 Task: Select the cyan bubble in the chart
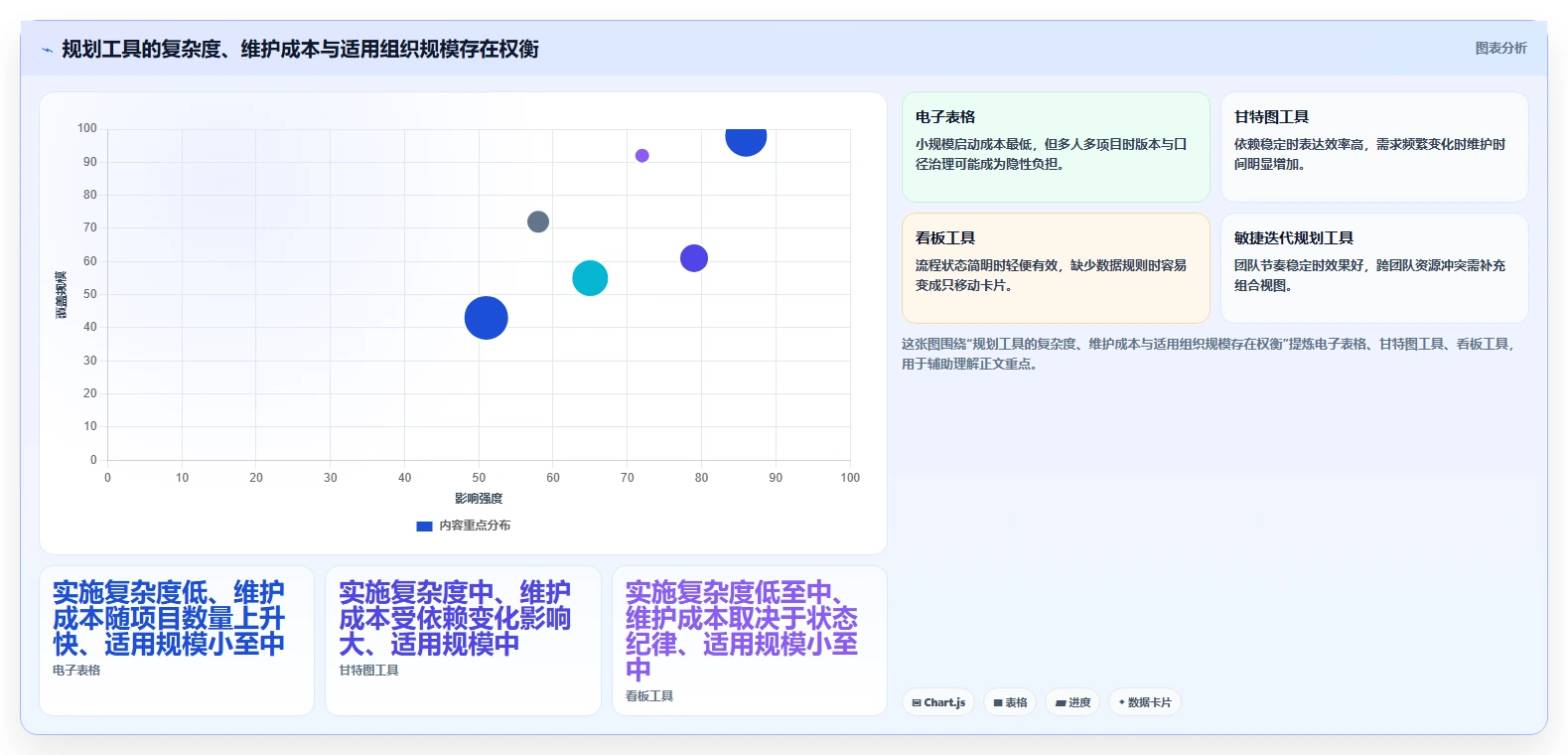590,278
